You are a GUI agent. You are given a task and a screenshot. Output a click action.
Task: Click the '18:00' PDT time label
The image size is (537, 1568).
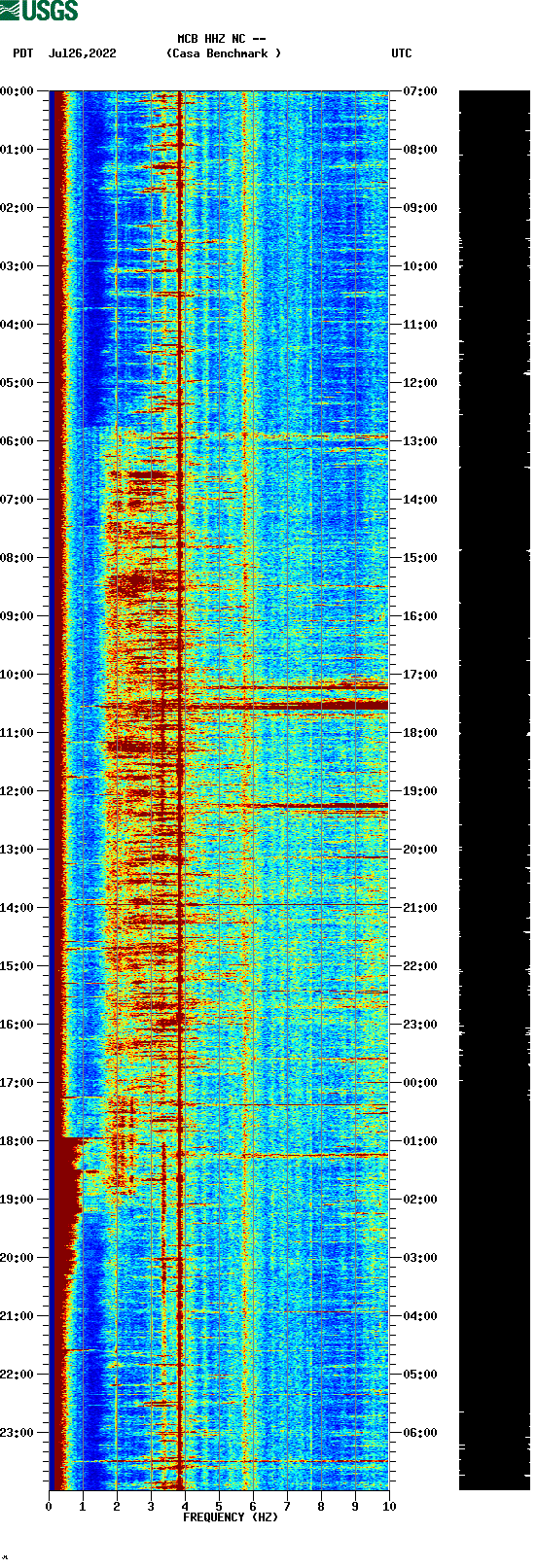[17, 1141]
